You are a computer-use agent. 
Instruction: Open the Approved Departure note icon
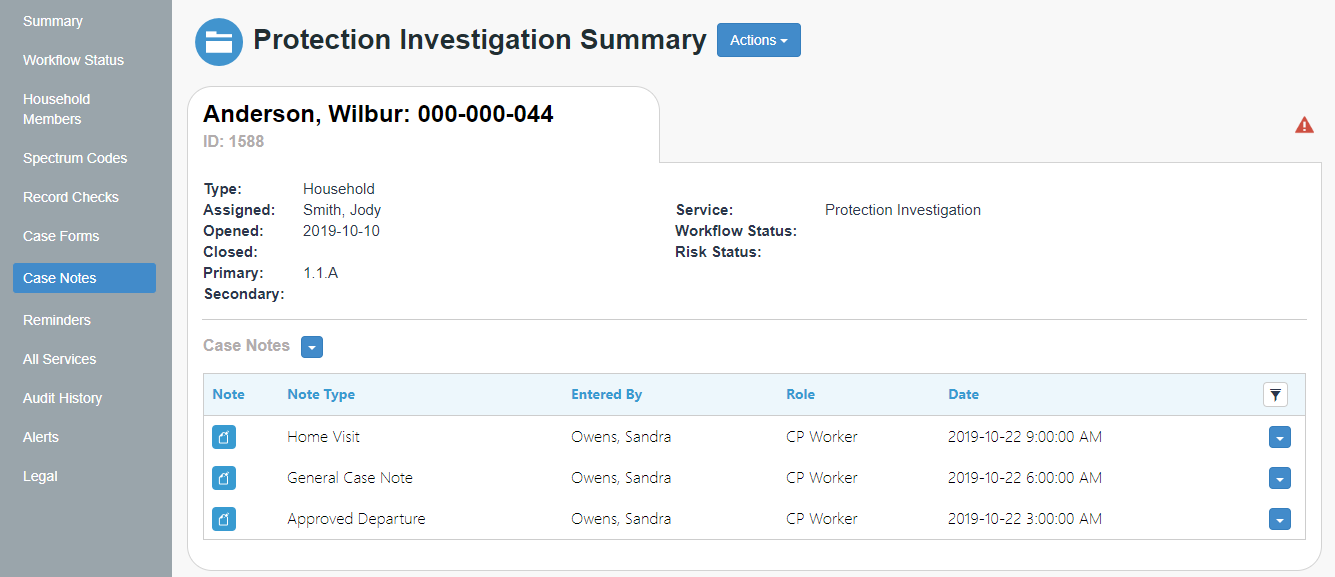coord(224,519)
